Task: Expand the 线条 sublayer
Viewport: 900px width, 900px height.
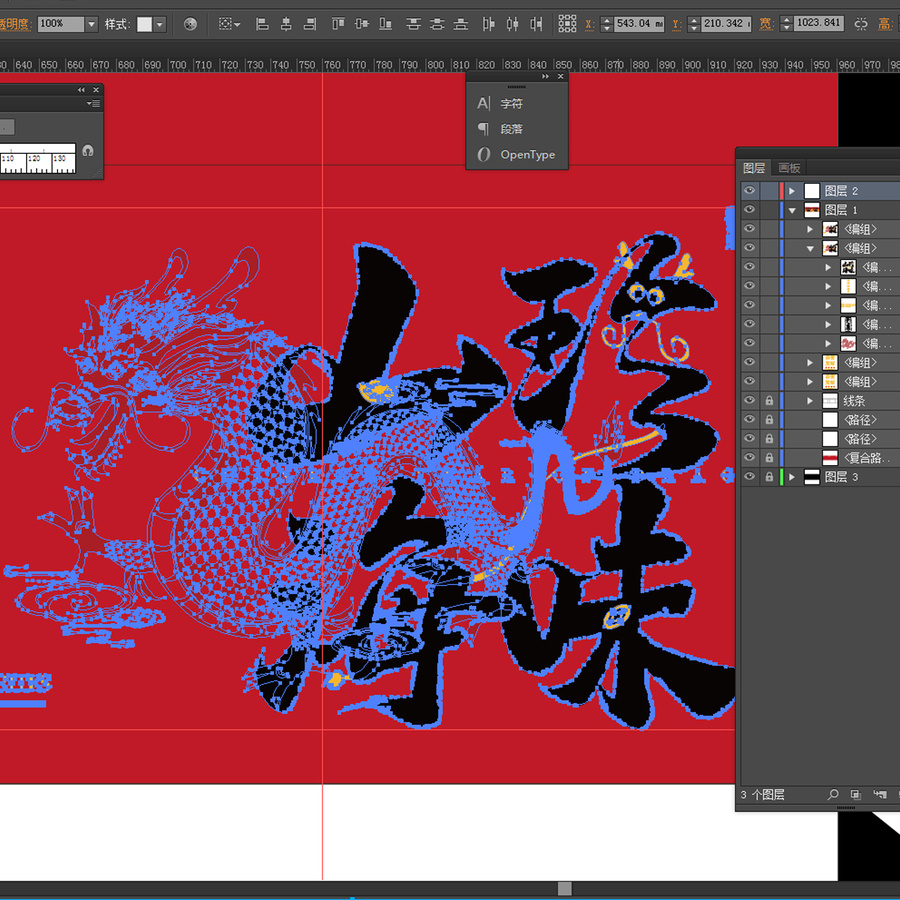Action: pos(810,401)
